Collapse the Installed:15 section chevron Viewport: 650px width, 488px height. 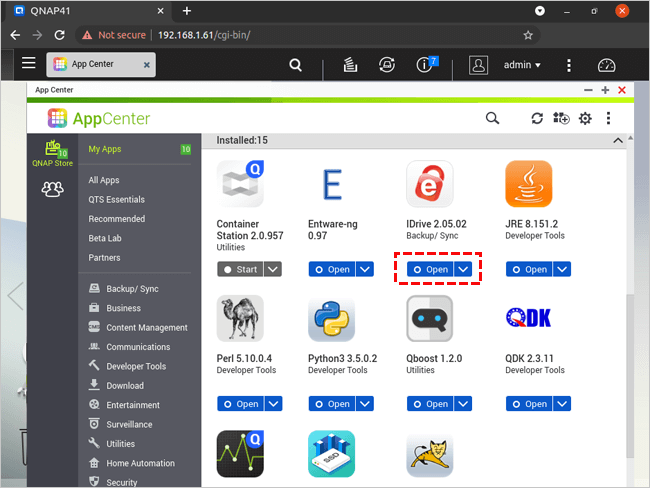point(618,141)
